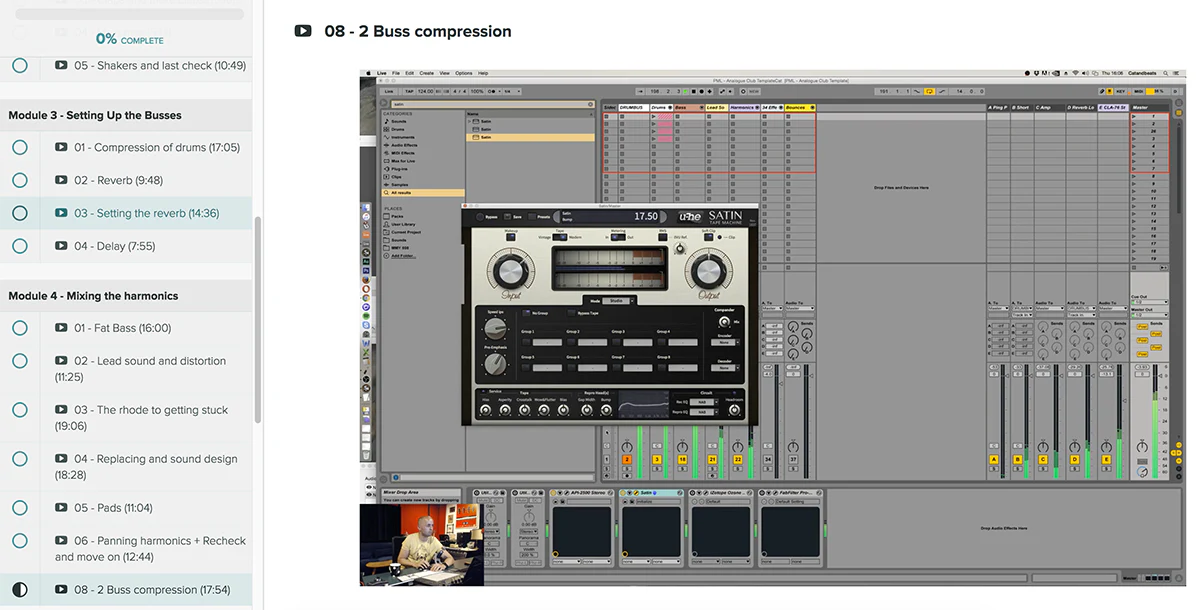The width and height of the screenshot is (1200, 610).
Task: Click the Satin plugin Output knob
Action: 708,270
